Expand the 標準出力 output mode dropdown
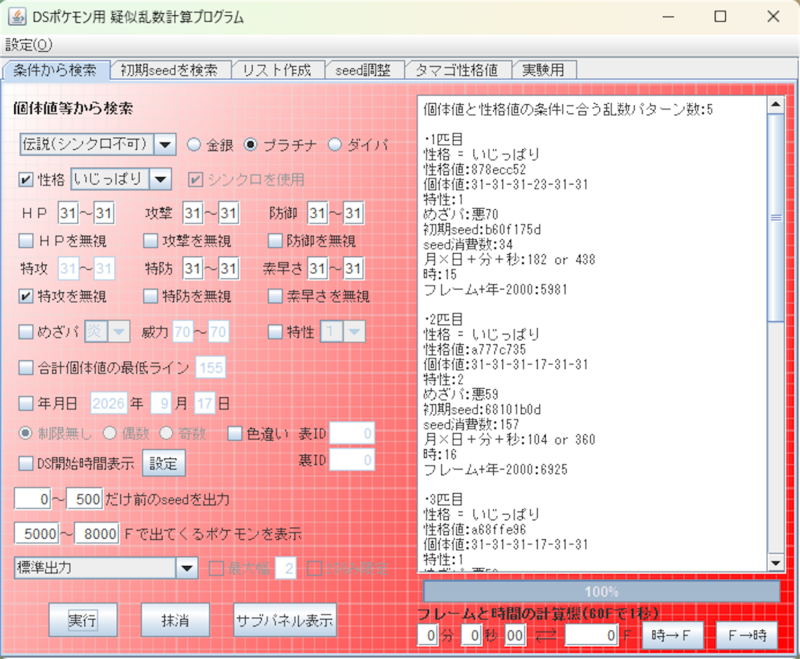 (x=187, y=568)
